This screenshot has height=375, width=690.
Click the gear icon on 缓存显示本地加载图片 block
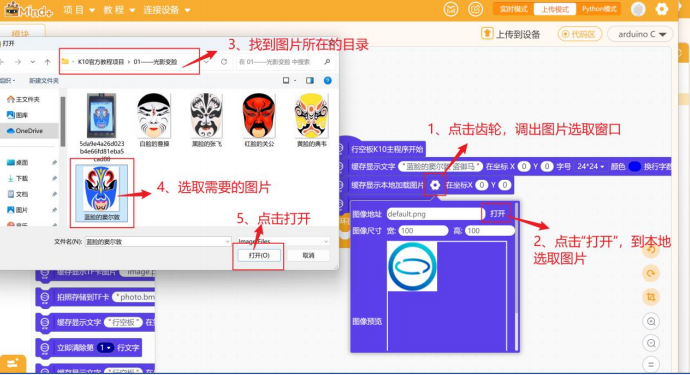coord(435,185)
